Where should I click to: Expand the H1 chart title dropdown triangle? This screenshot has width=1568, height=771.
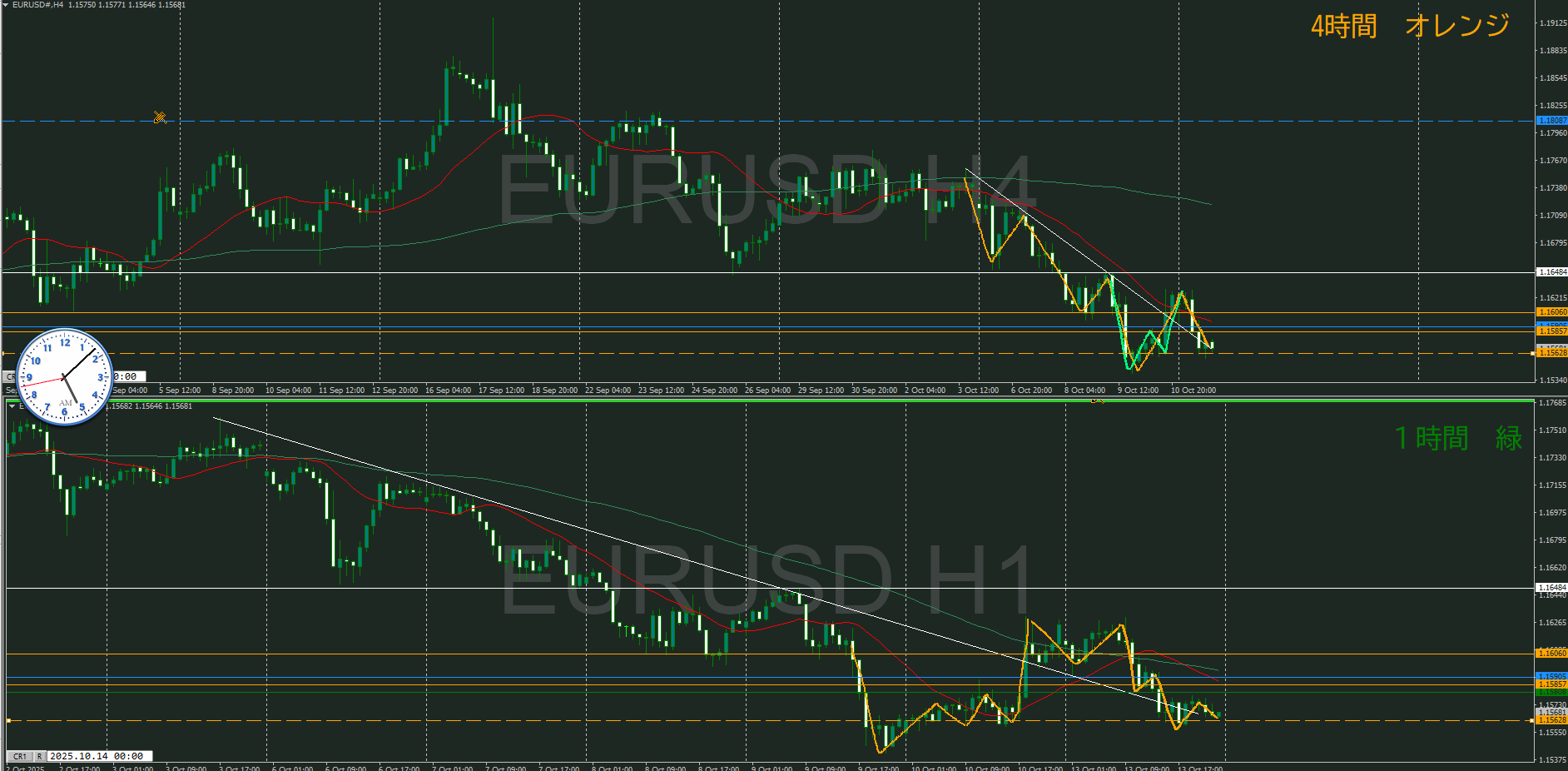[x=12, y=406]
